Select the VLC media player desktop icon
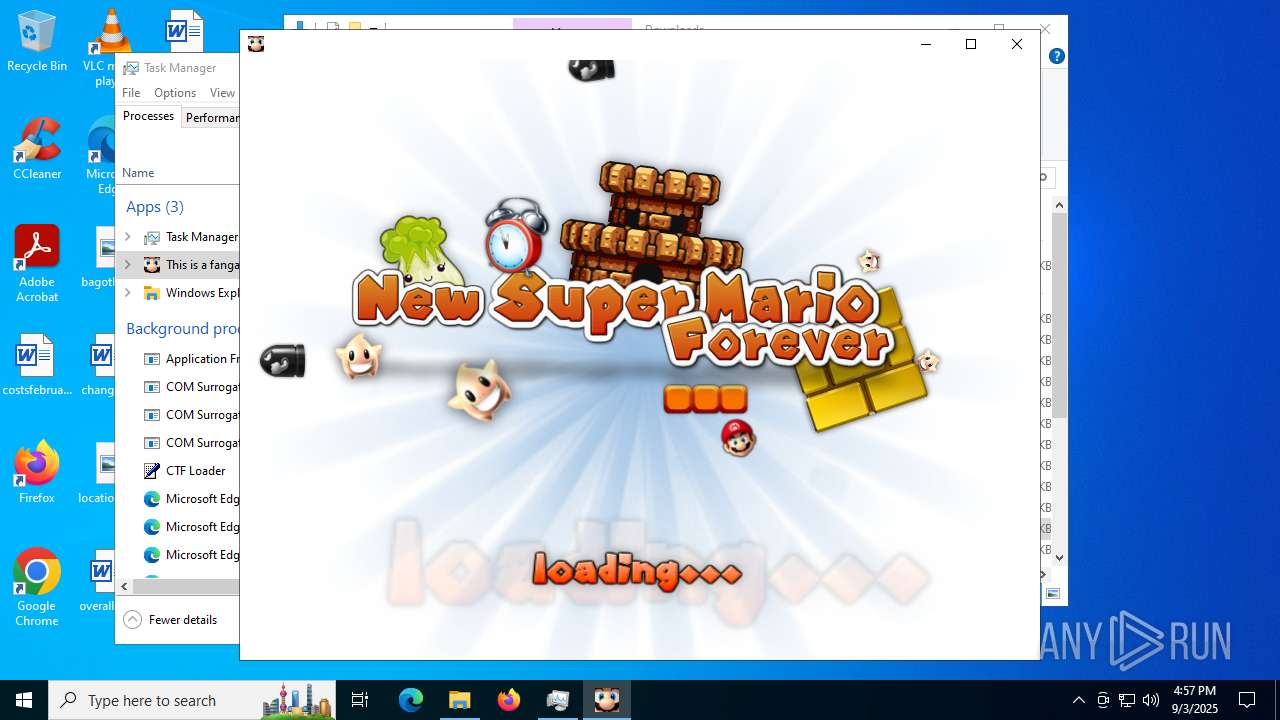This screenshot has height=720, width=1280. point(108,46)
